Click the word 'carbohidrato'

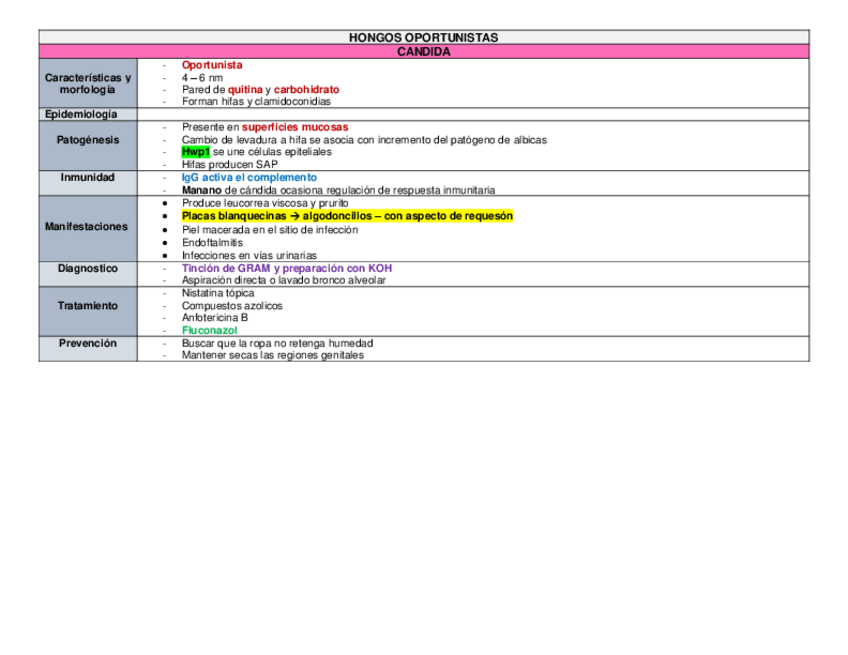[x=307, y=89]
